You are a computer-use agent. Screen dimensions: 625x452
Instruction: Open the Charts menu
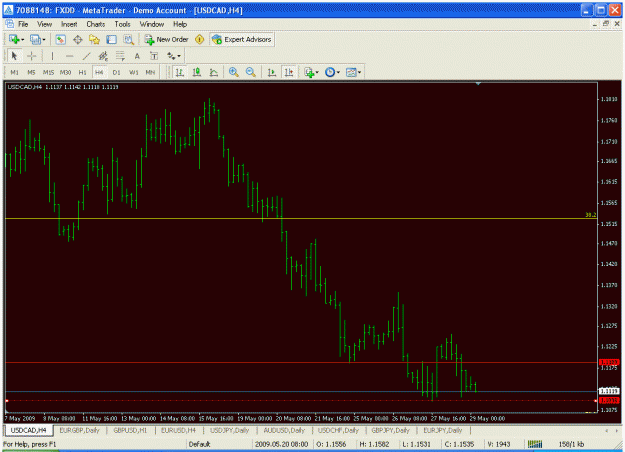point(96,24)
